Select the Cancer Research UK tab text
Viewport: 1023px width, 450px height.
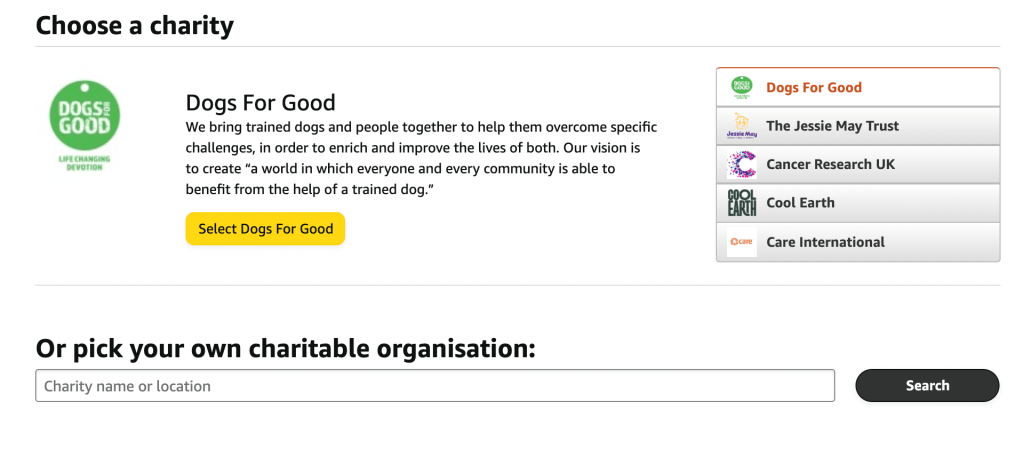830,164
